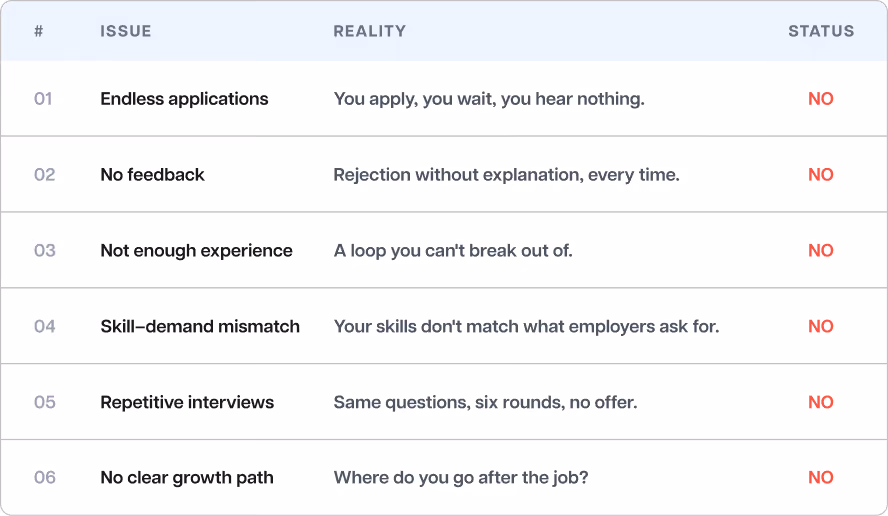
Task: Click 'Rejection without explanation' reality text
Action: click(506, 174)
